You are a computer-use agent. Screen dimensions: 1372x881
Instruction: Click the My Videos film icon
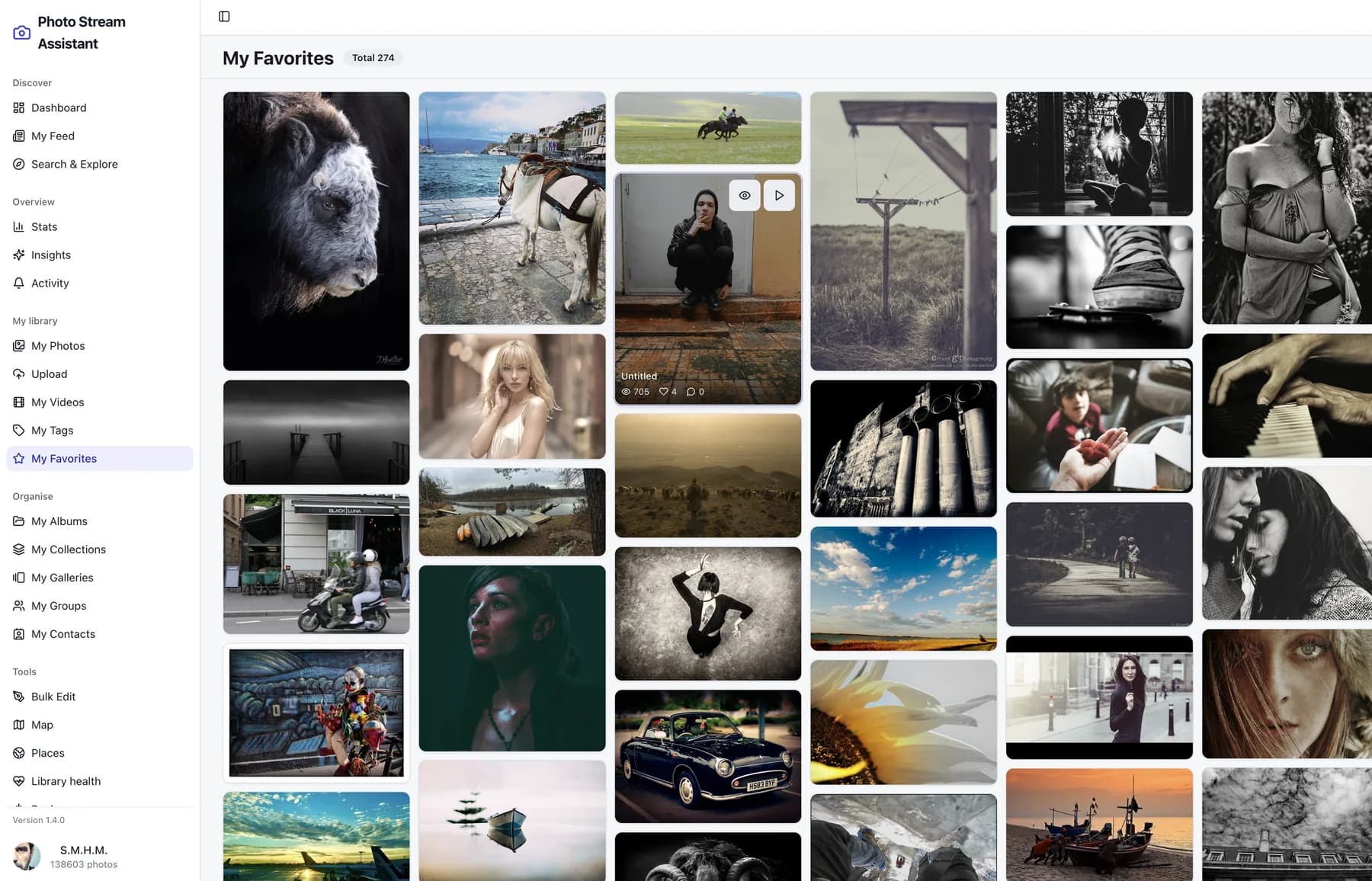(19, 402)
